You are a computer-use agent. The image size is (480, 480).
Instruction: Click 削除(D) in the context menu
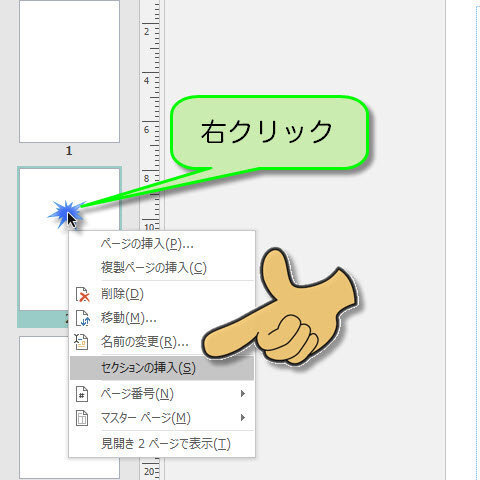(x=162, y=294)
